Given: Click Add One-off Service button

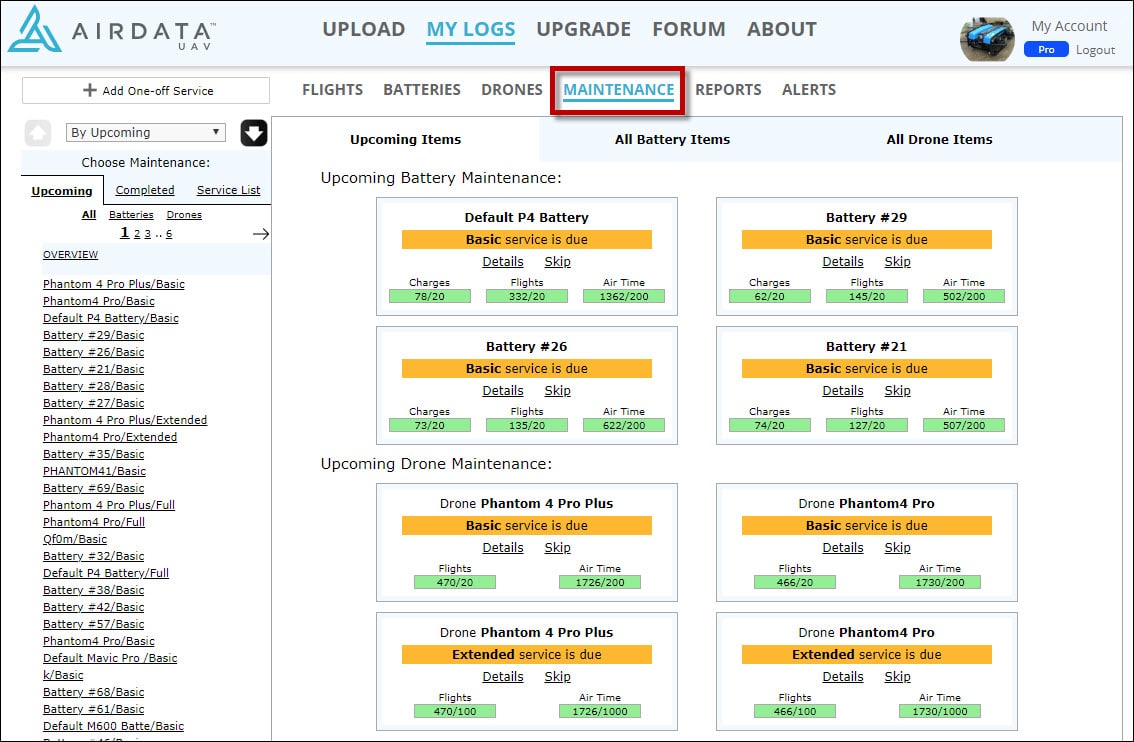Looking at the screenshot, I should click(146, 90).
